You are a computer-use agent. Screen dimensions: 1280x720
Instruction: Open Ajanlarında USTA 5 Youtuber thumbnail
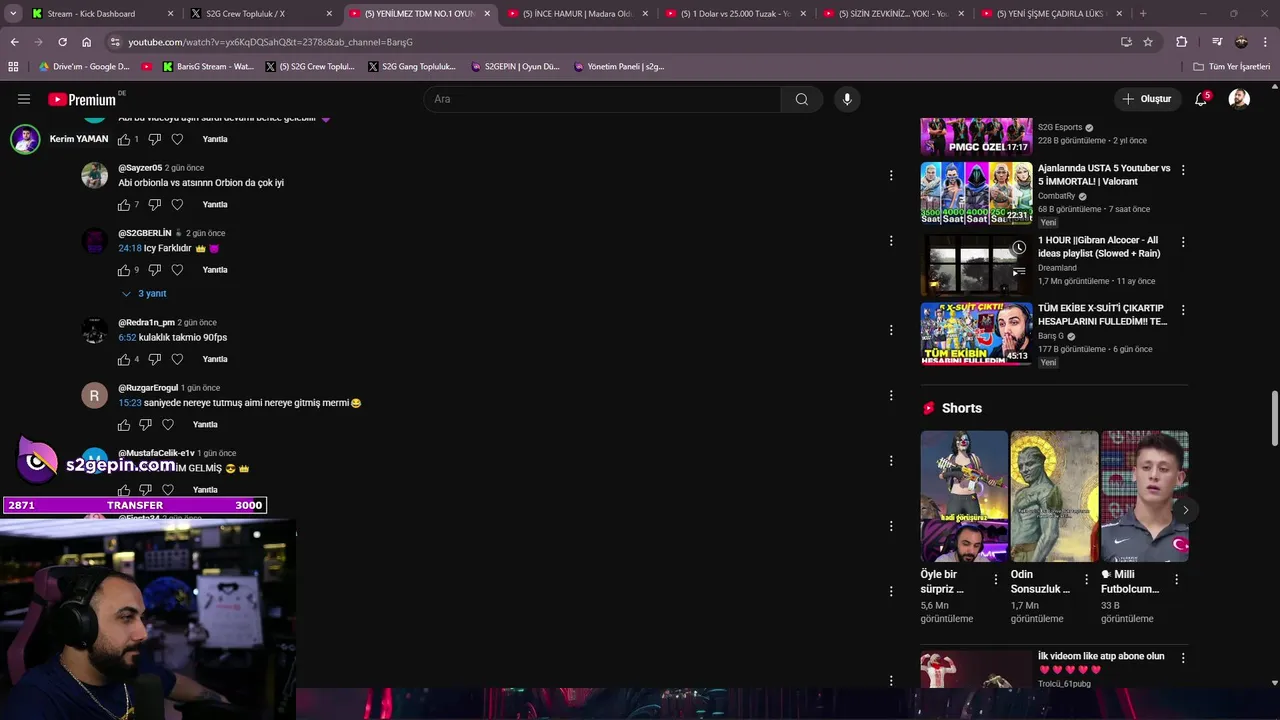tap(976, 193)
